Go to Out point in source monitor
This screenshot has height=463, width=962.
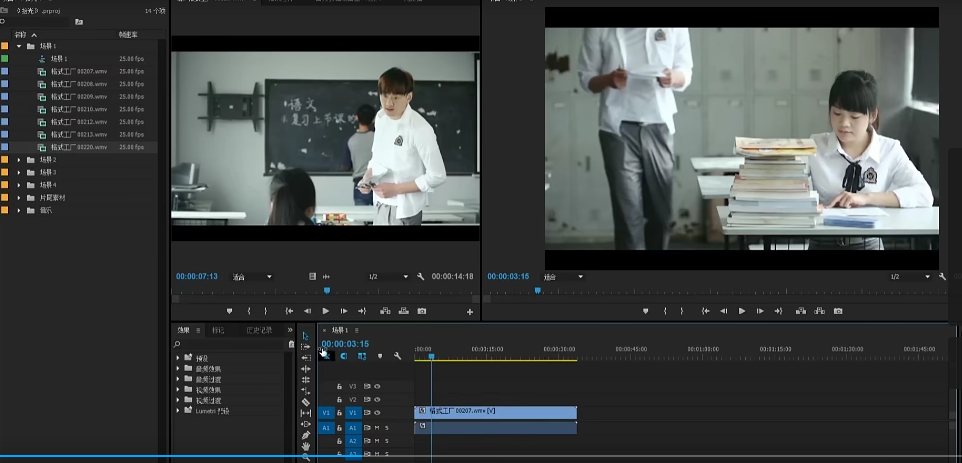[x=362, y=311]
